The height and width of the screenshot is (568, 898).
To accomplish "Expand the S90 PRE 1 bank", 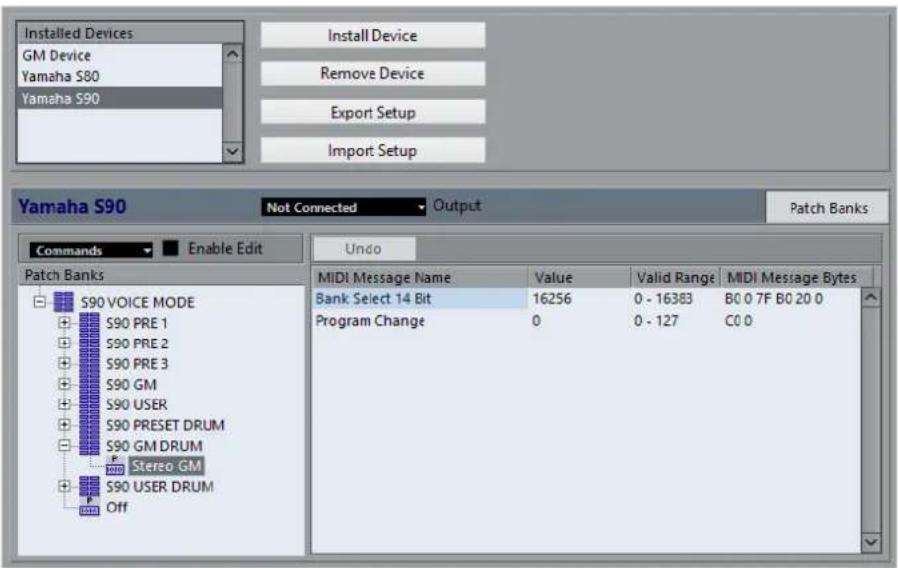I will click(64, 323).
